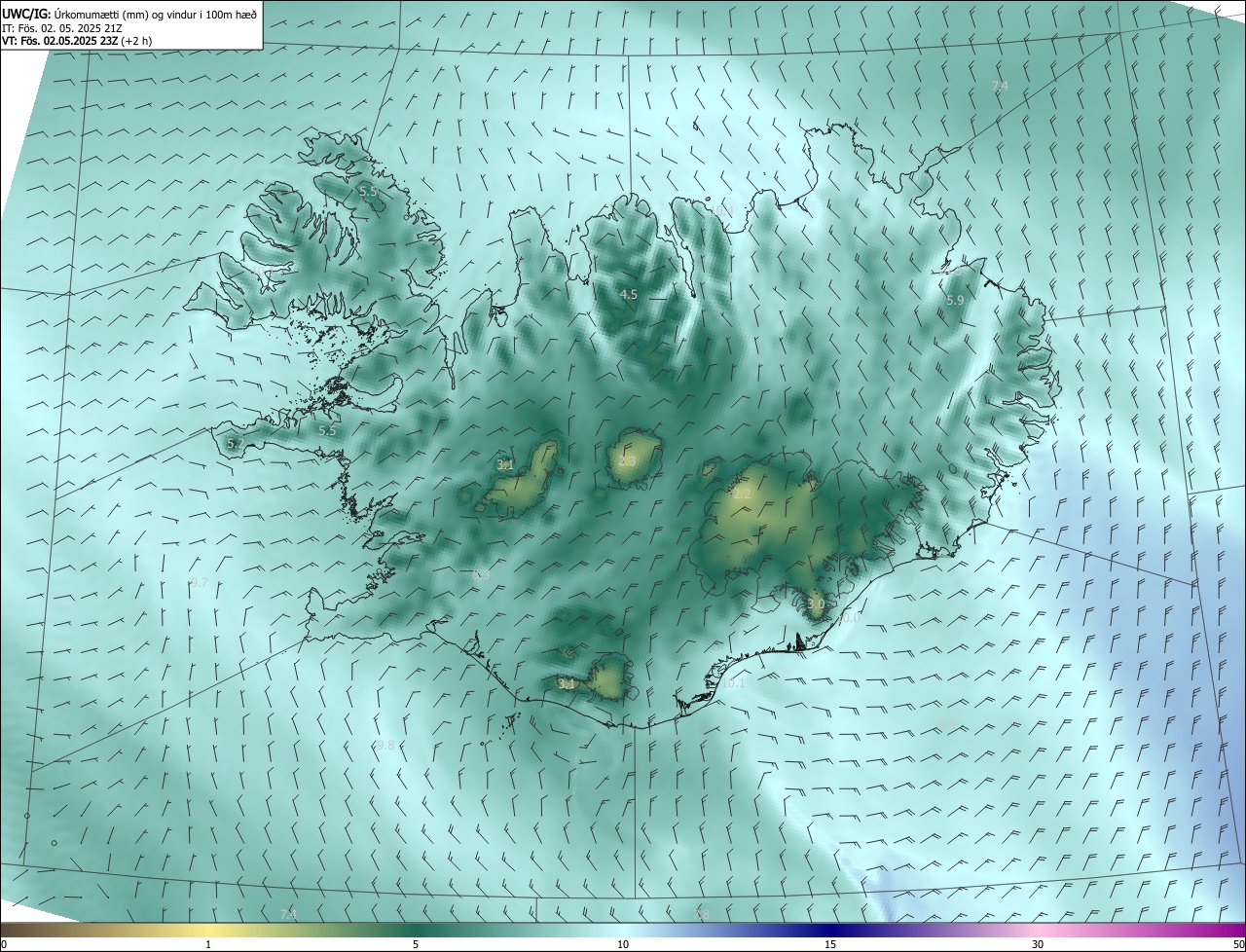Click the 5.2 value on the western peninsula tip
Screen dimensions: 1246x952
pos(236,443)
